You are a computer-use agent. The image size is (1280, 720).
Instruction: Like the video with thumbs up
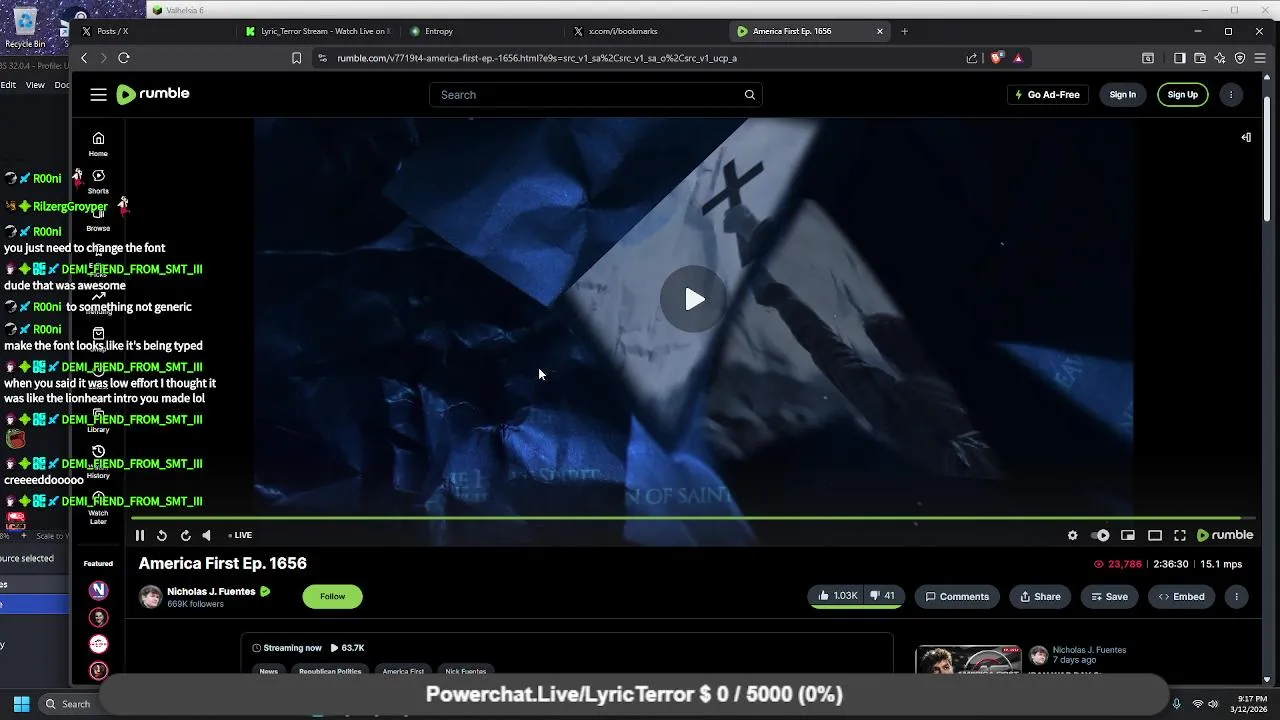pyautogui.click(x=837, y=596)
